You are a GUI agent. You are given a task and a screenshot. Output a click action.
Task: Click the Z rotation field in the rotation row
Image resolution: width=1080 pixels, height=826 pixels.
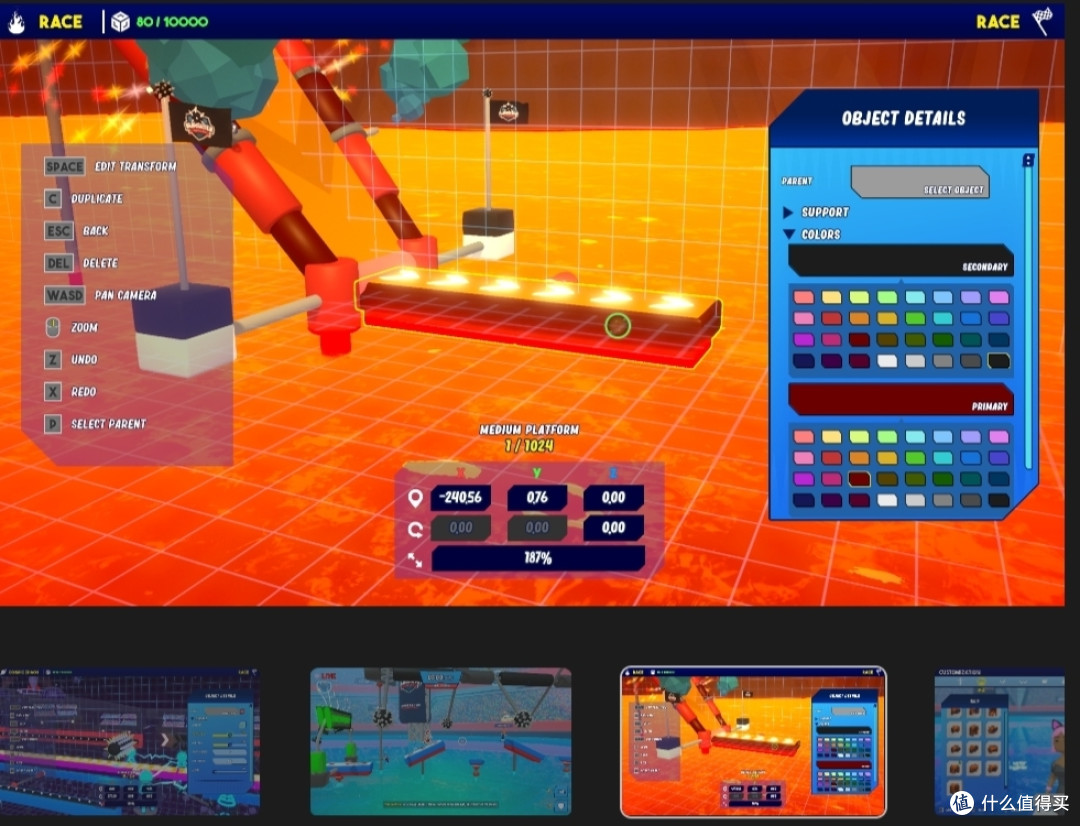coord(614,528)
